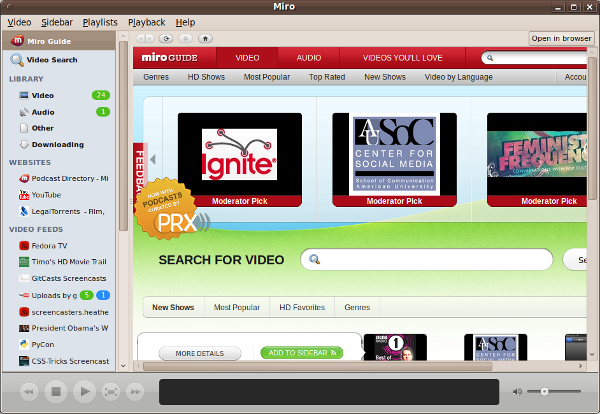Open the Ignite Moderator Pick thumbnail
The width and height of the screenshot is (600, 414).
point(240,160)
